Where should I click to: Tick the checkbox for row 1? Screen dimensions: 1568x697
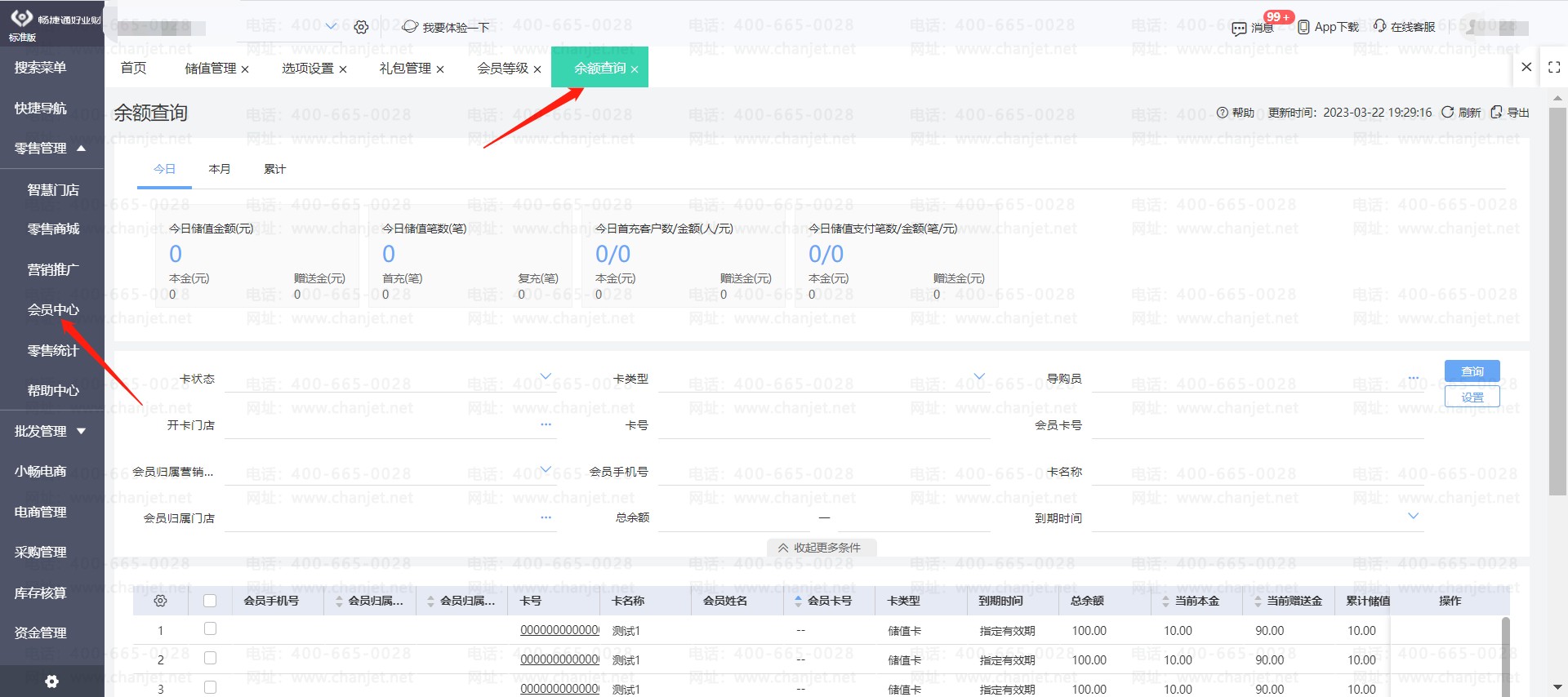[210, 628]
